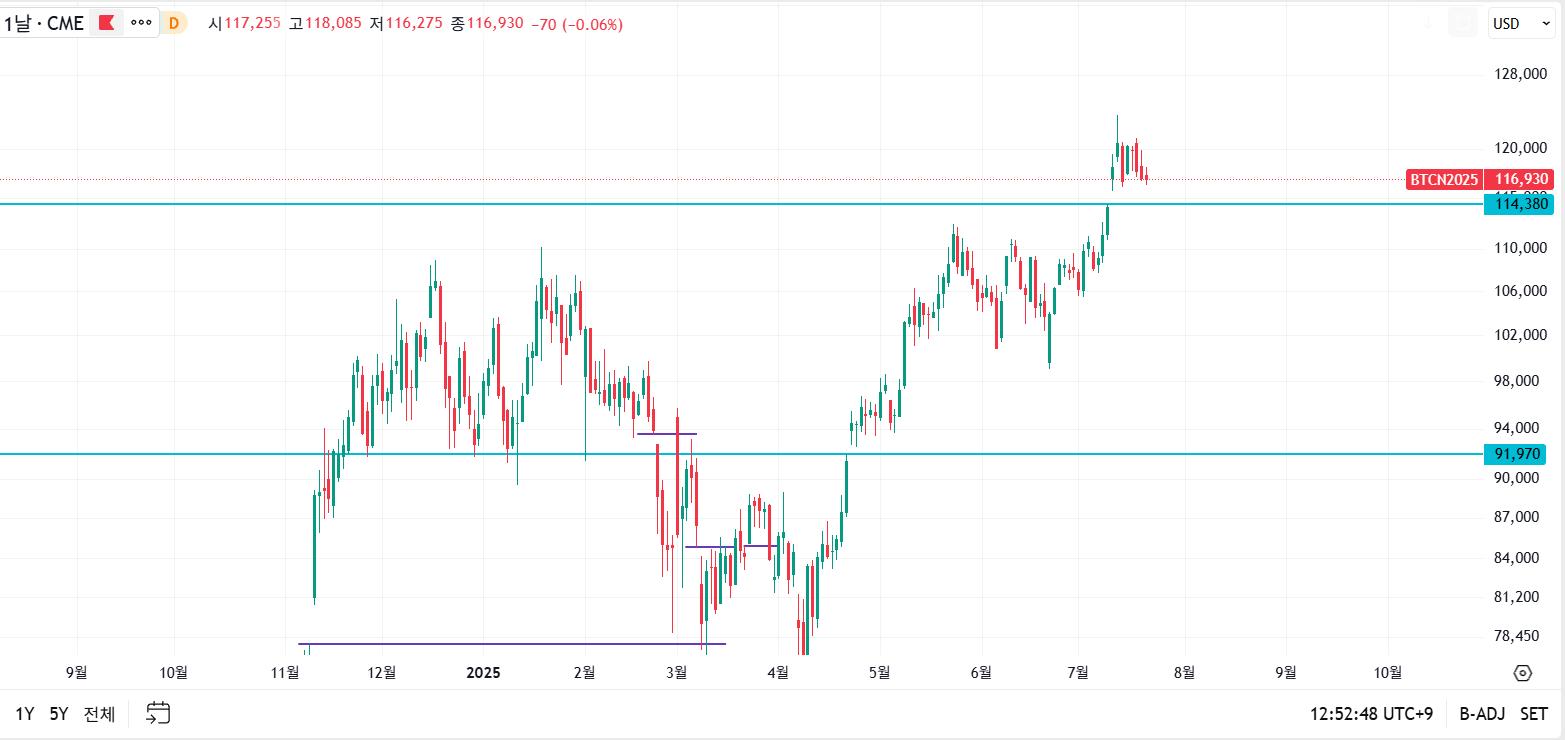The height and width of the screenshot is (740, 1565).
Task: Click the 4월 label on the time axis
Action: coord(777,672)
